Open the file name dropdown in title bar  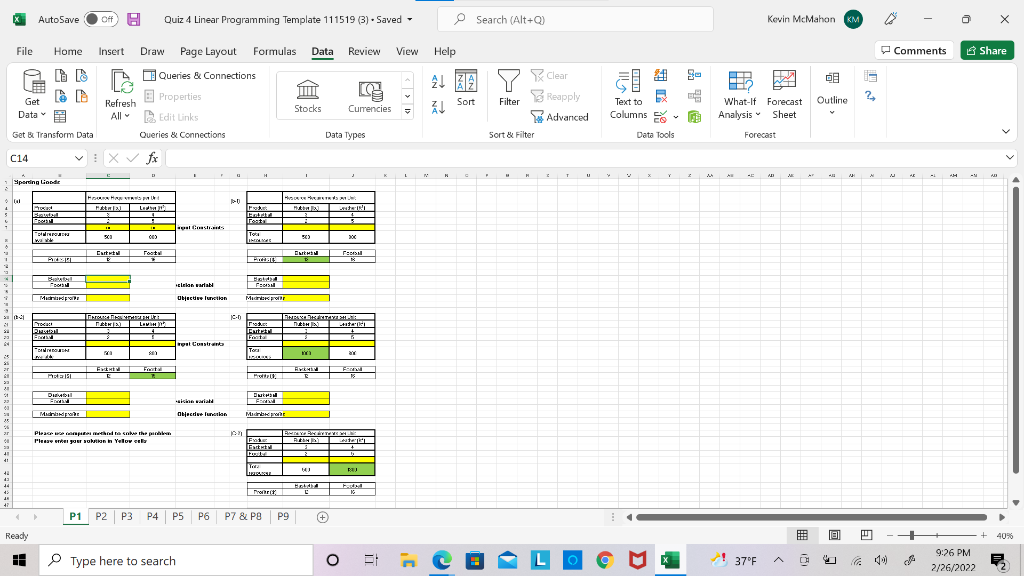[410, 20]
